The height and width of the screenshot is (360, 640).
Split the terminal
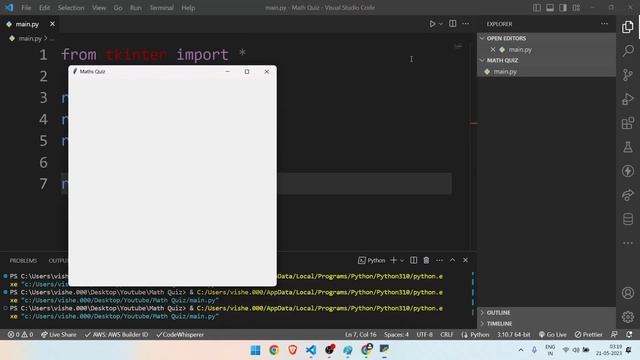(413, 260)
